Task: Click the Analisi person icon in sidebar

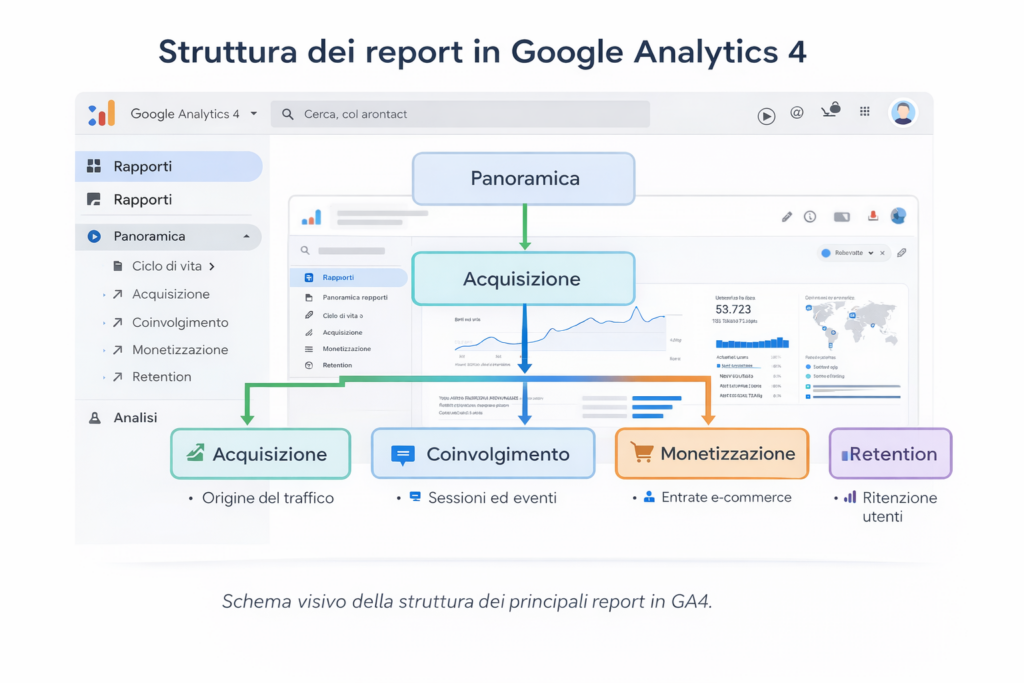Action: [95, 418]
